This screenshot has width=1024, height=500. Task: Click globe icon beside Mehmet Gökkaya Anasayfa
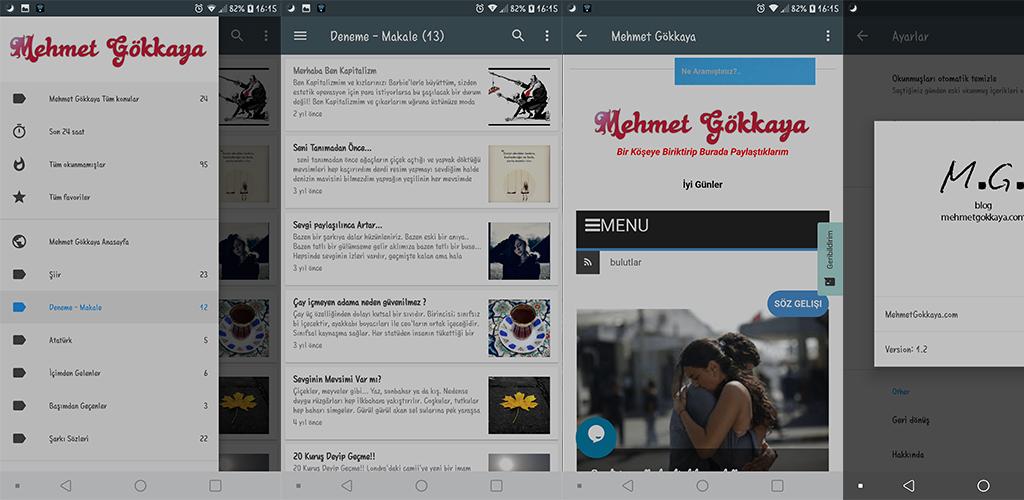click(x=20, y=242)
